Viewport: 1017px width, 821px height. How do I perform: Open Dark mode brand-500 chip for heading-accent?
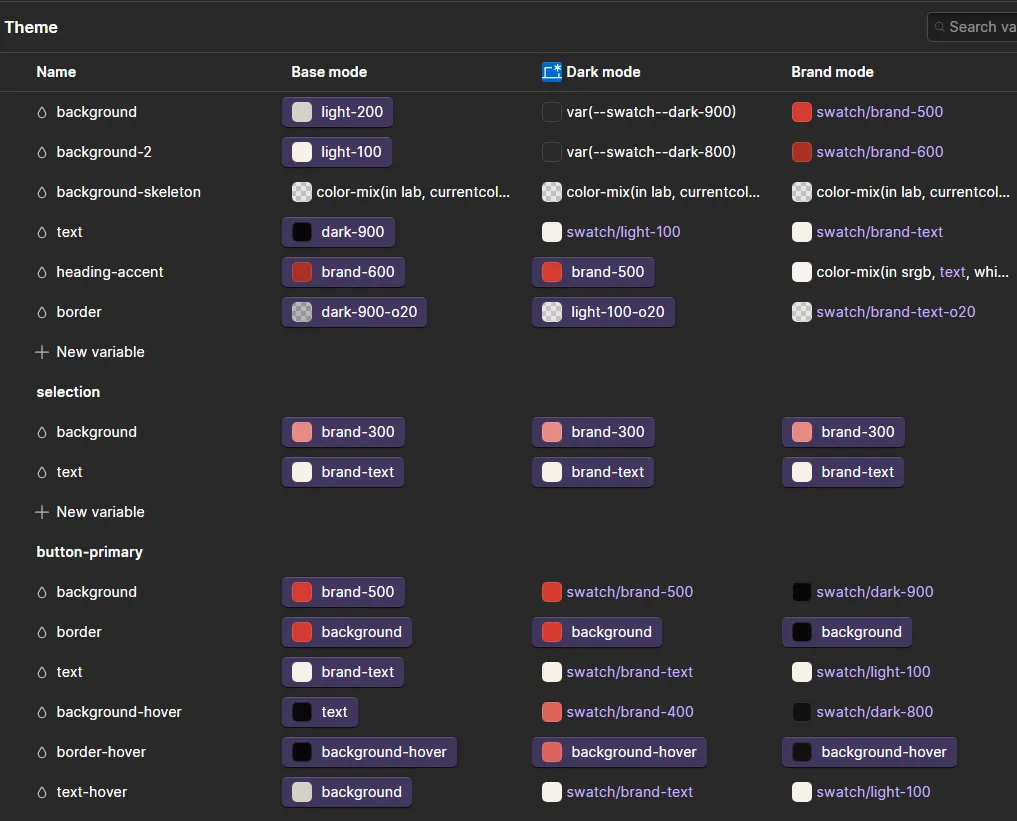point(593,272)
